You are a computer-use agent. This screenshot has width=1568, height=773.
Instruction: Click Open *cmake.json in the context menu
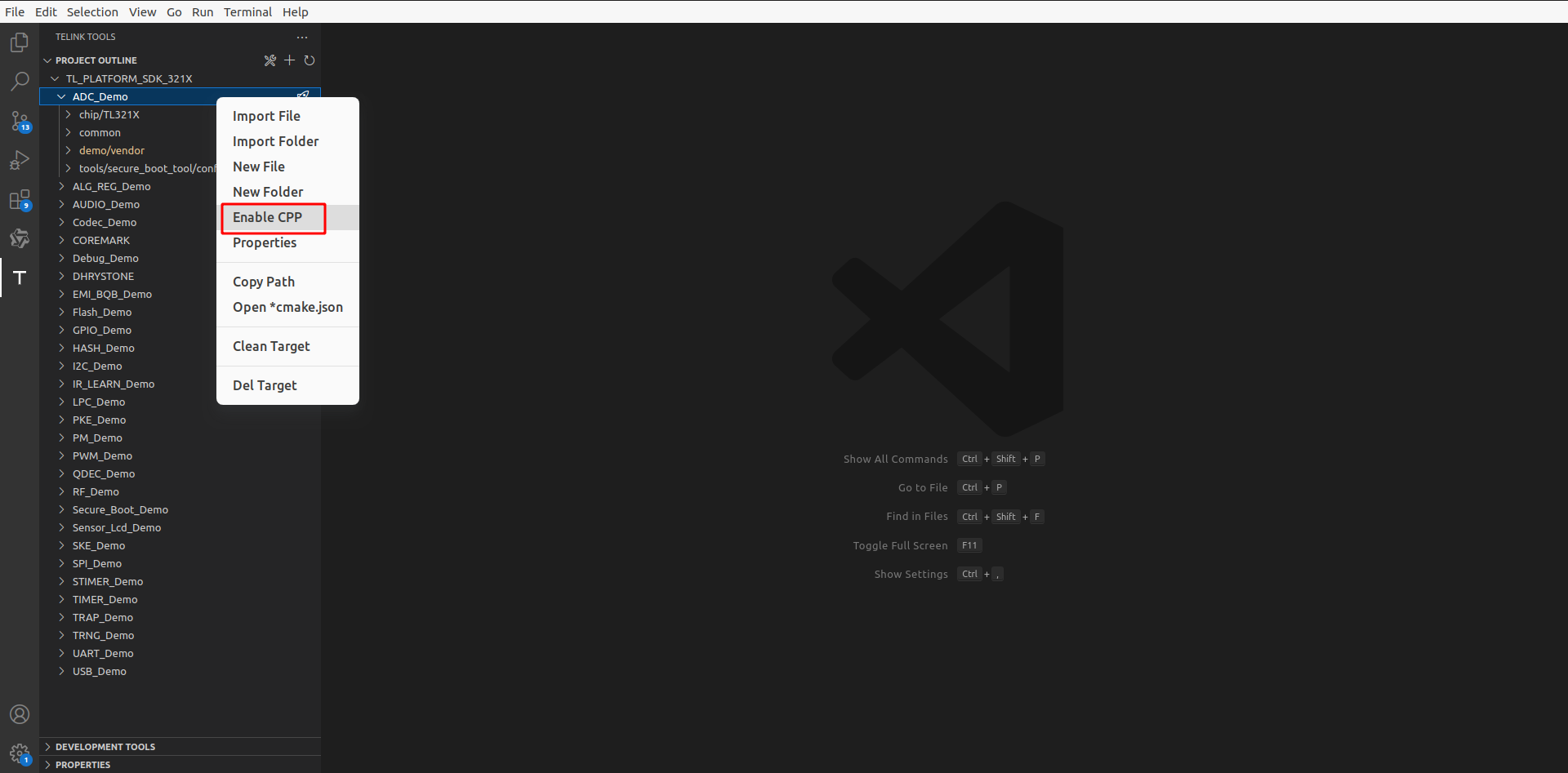pos(287,307)
